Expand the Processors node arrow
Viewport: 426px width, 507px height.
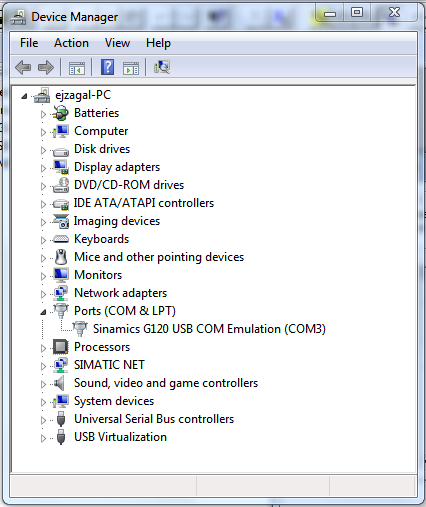pyautogui.click(x=43, y=348)
